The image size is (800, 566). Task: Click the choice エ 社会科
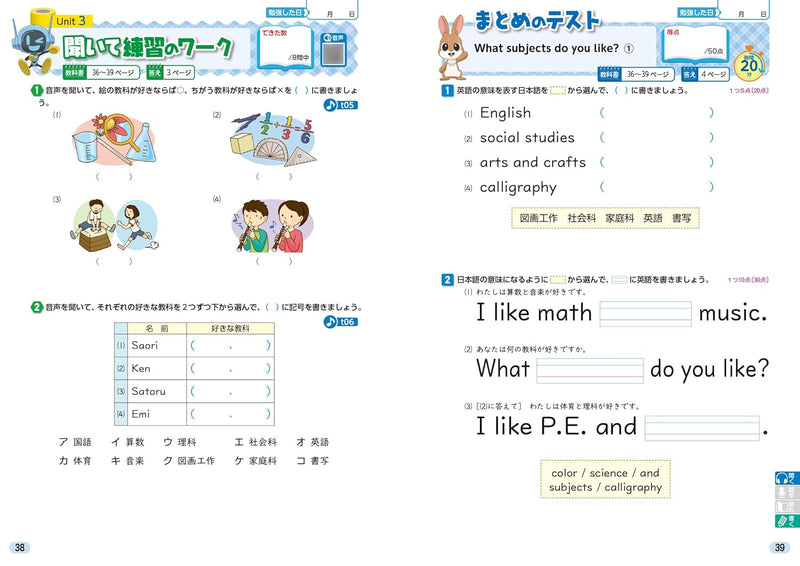click(256, 442)
